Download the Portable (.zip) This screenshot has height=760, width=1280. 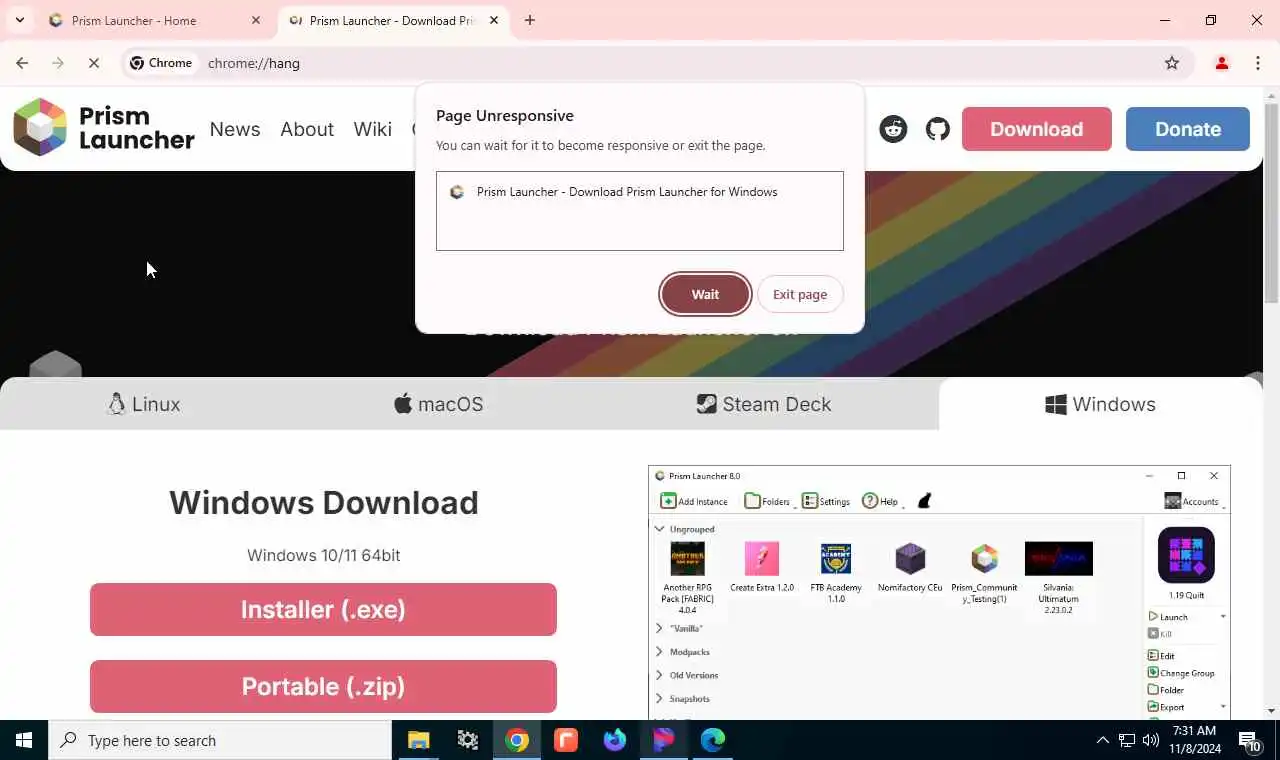pyautogui.click(x=323, y=686)
